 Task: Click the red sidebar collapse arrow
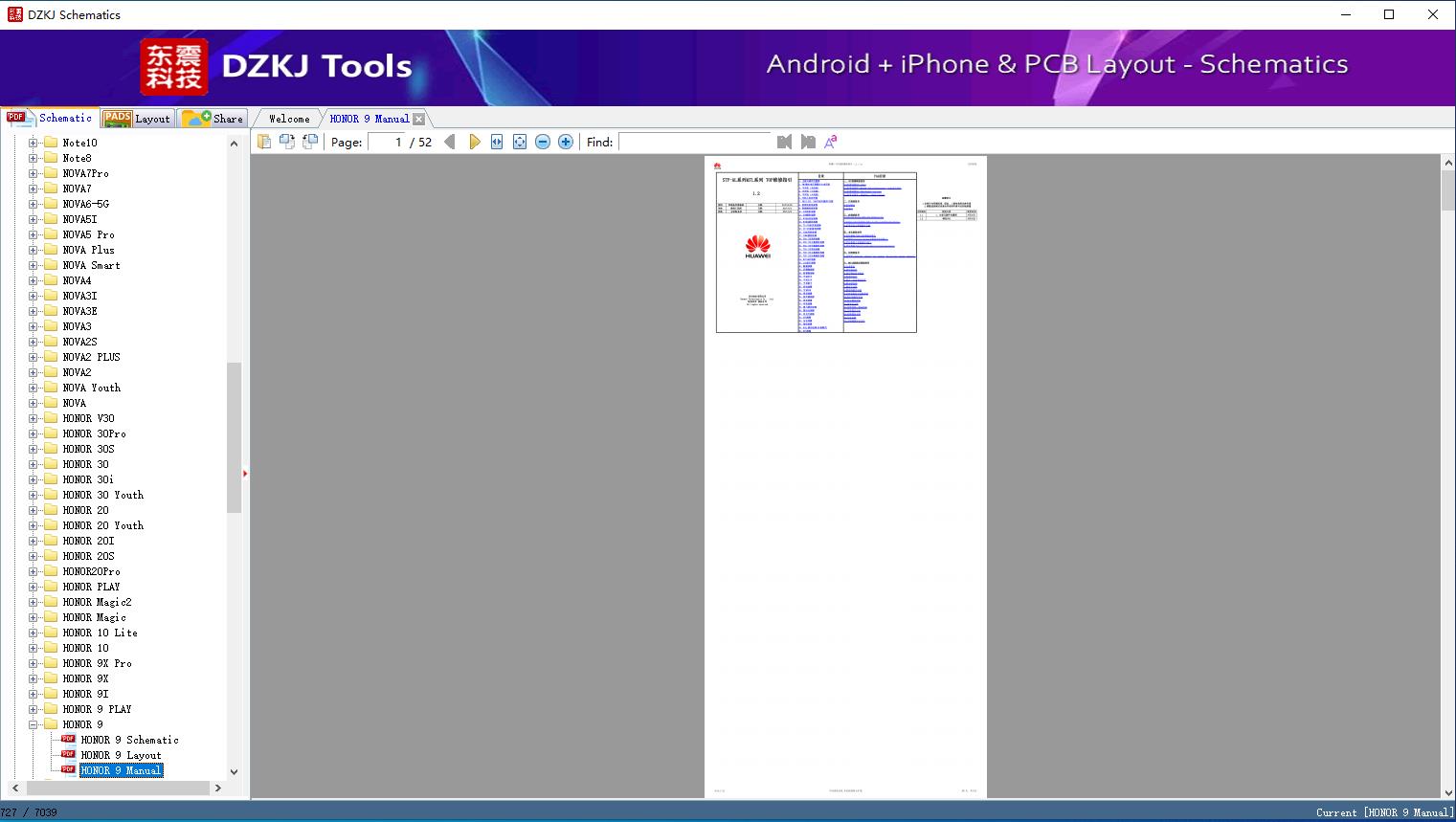click(245, 474)
